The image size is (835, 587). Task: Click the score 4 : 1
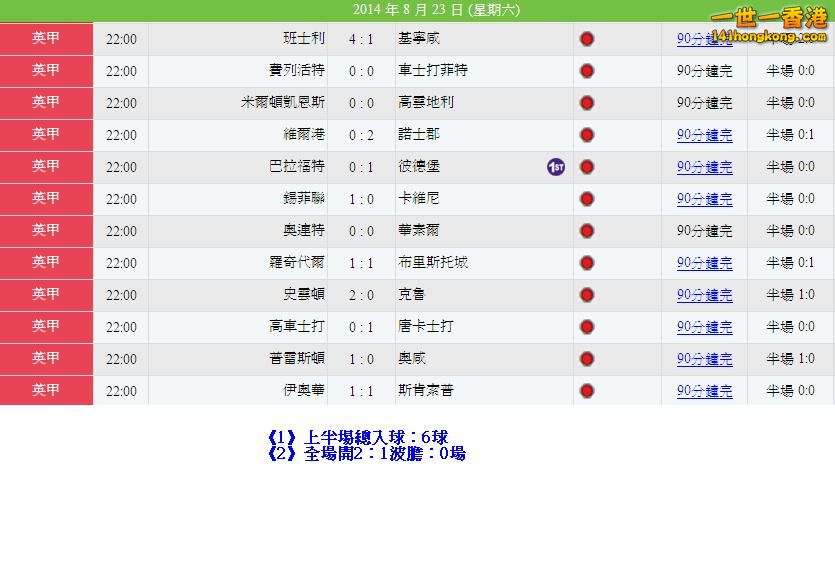coord(361,39)
